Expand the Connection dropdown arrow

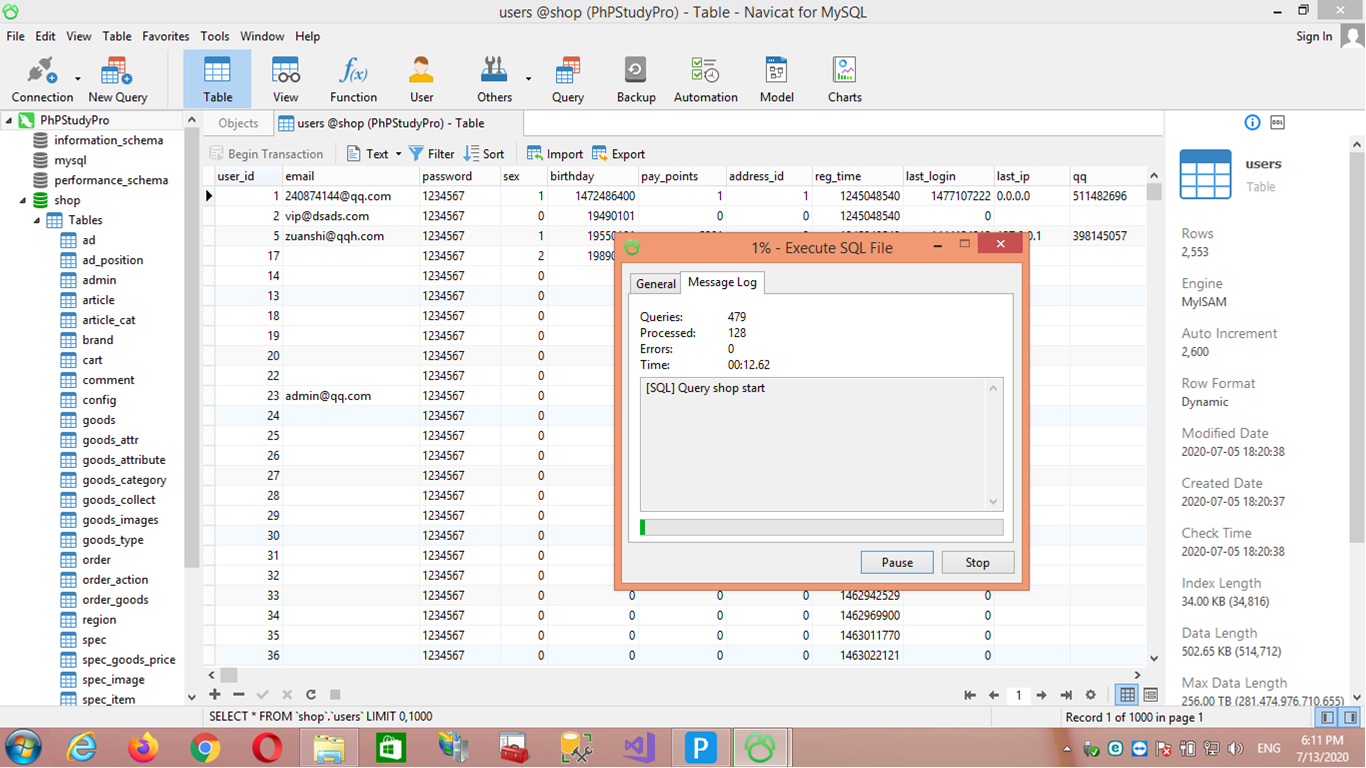point(78,79)
